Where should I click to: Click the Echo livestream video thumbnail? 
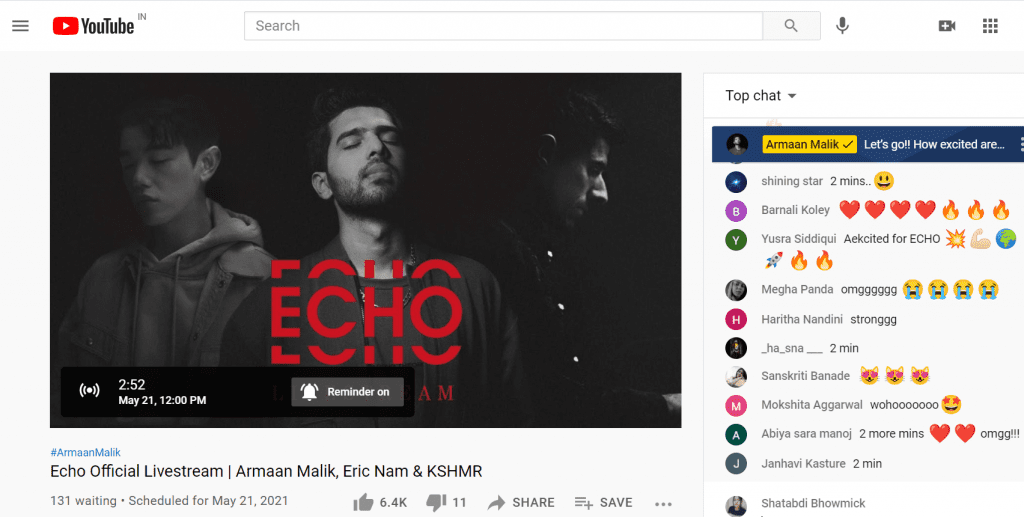pos(366,250)
